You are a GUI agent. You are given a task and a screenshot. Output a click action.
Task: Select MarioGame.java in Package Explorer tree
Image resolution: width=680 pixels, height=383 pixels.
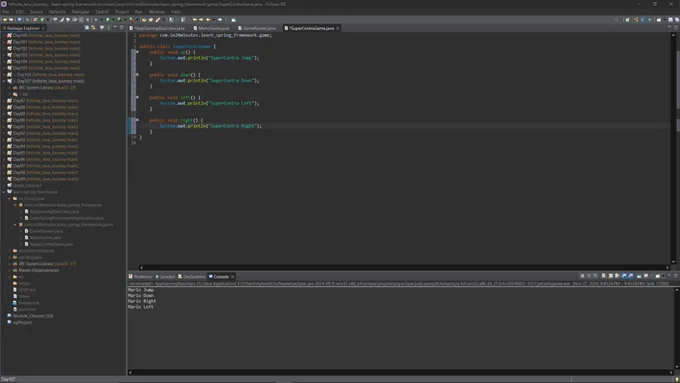pos(45,238)
